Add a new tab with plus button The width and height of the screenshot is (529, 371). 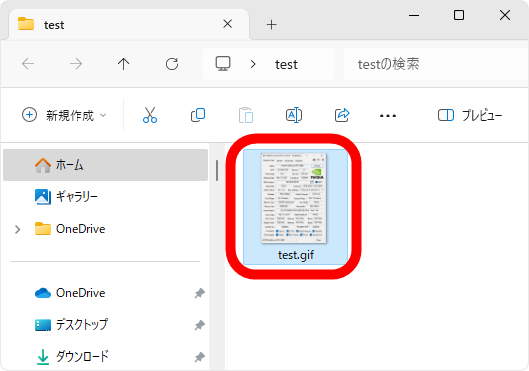pos(271,25)
